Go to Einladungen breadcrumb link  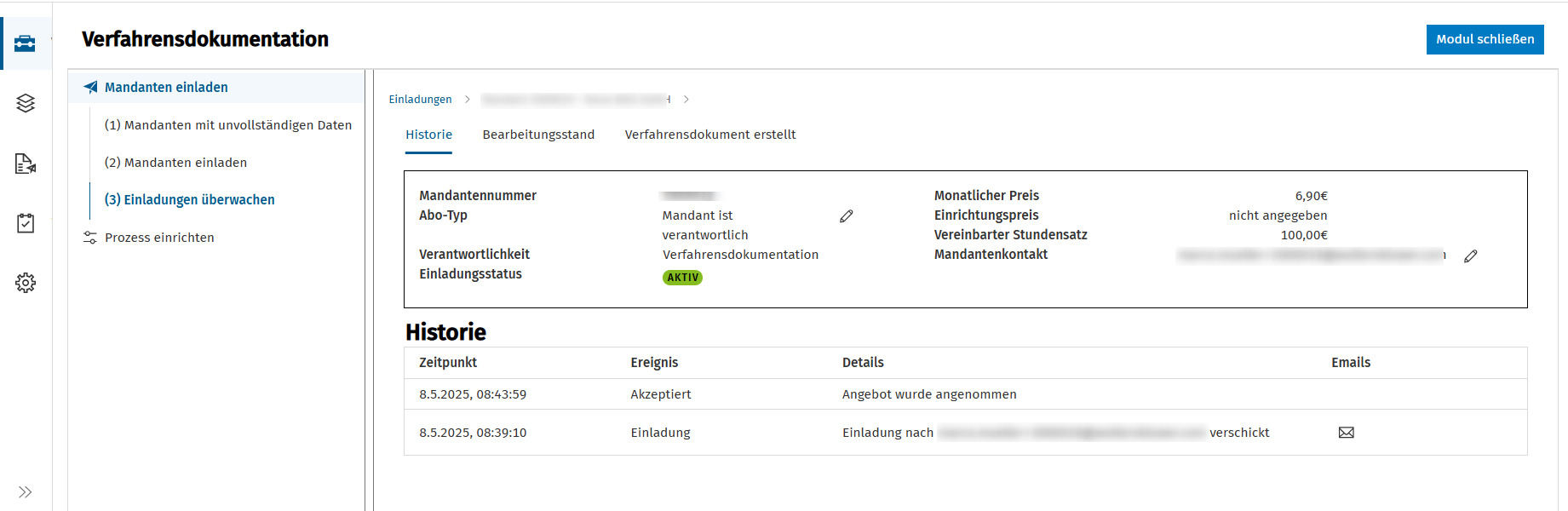tap(420, 100)
